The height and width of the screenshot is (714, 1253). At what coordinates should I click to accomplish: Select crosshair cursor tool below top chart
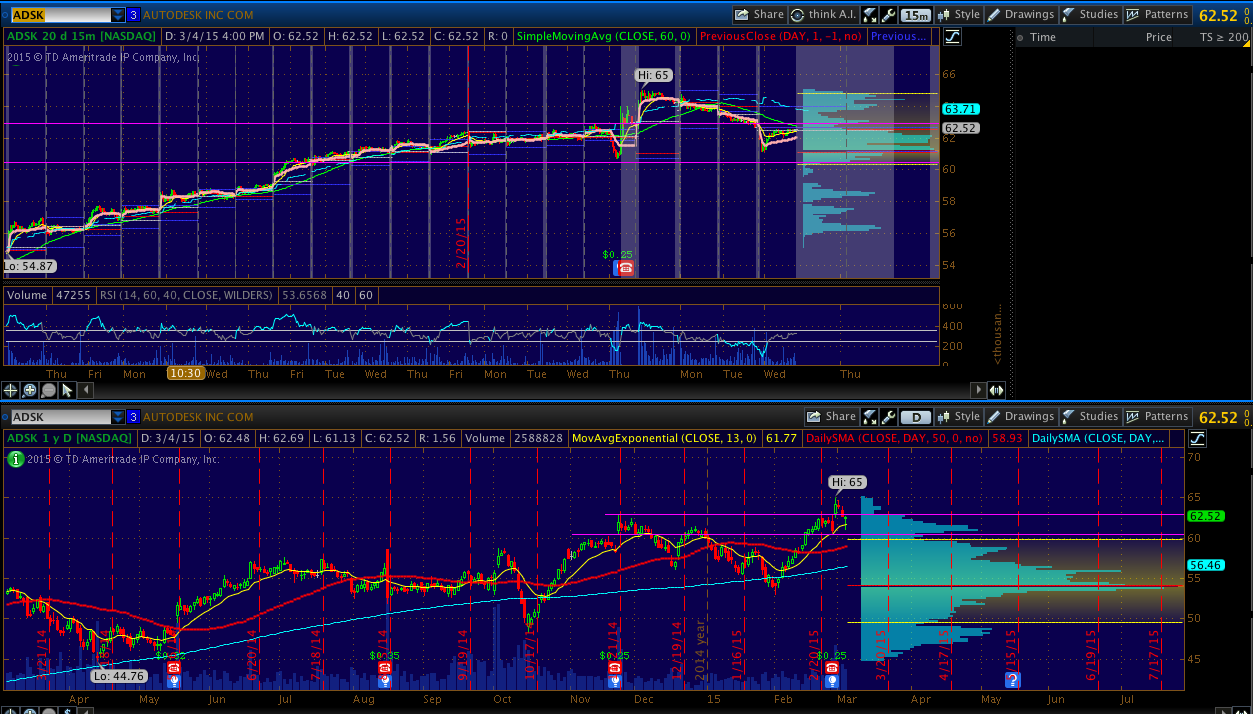coord(12,390)
